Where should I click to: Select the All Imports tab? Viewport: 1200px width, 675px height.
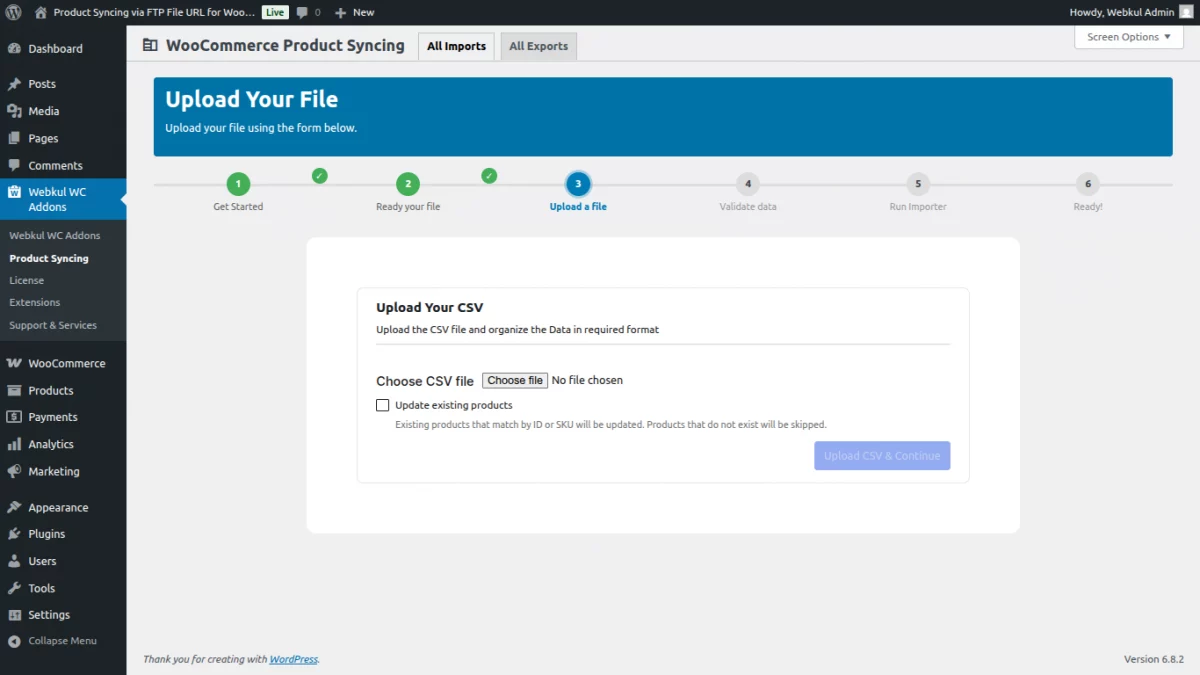pyautogui.click(x=456, y=46)
